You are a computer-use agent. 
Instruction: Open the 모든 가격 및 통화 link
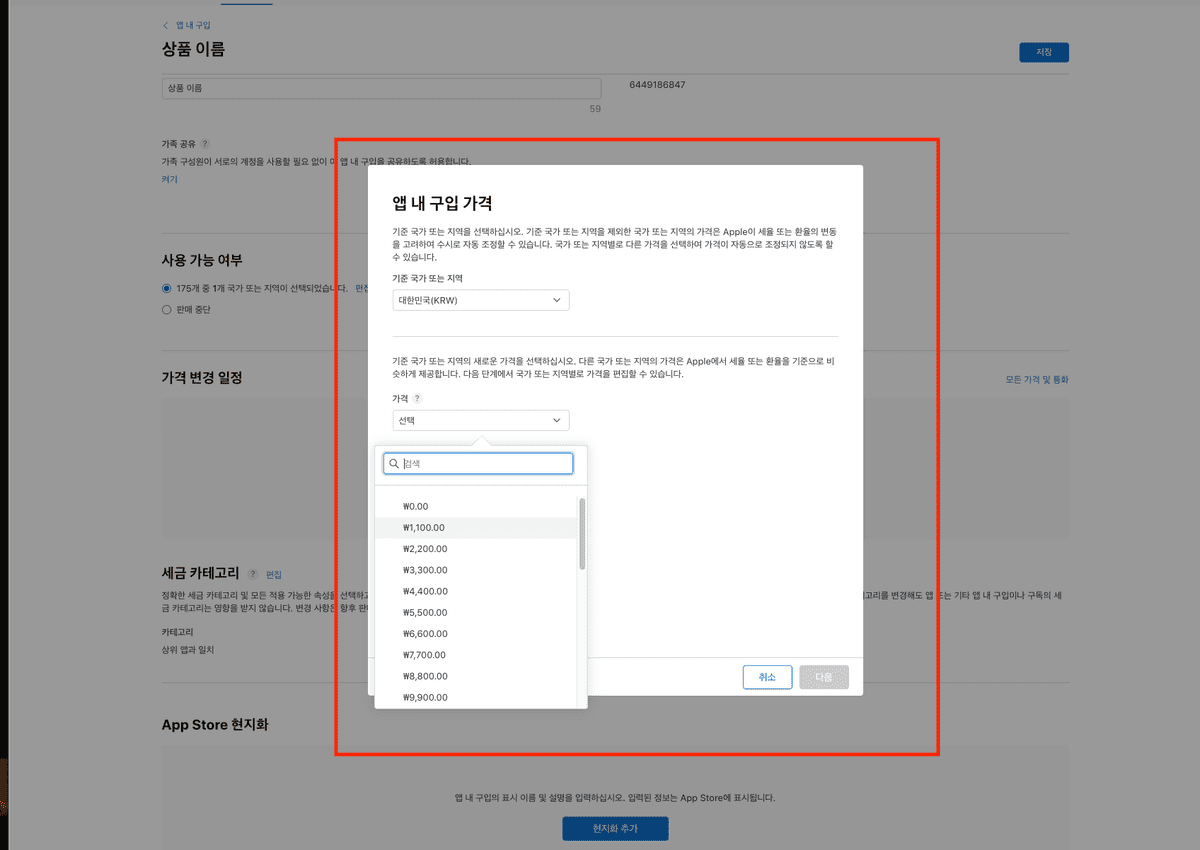[x=1037, y=380]
